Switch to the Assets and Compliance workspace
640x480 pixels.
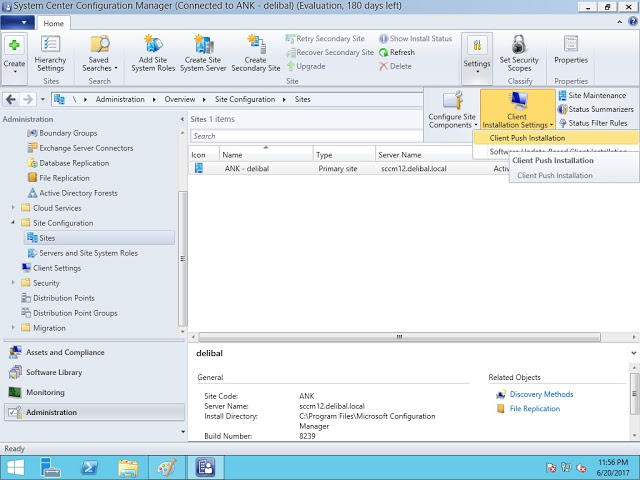64,352
